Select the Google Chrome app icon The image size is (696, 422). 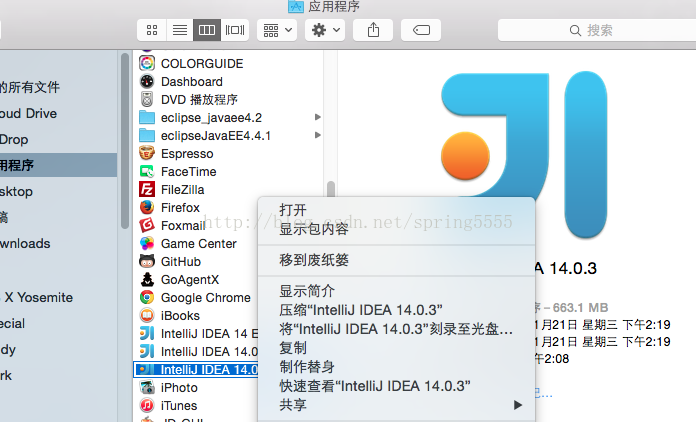pos(147,297)
